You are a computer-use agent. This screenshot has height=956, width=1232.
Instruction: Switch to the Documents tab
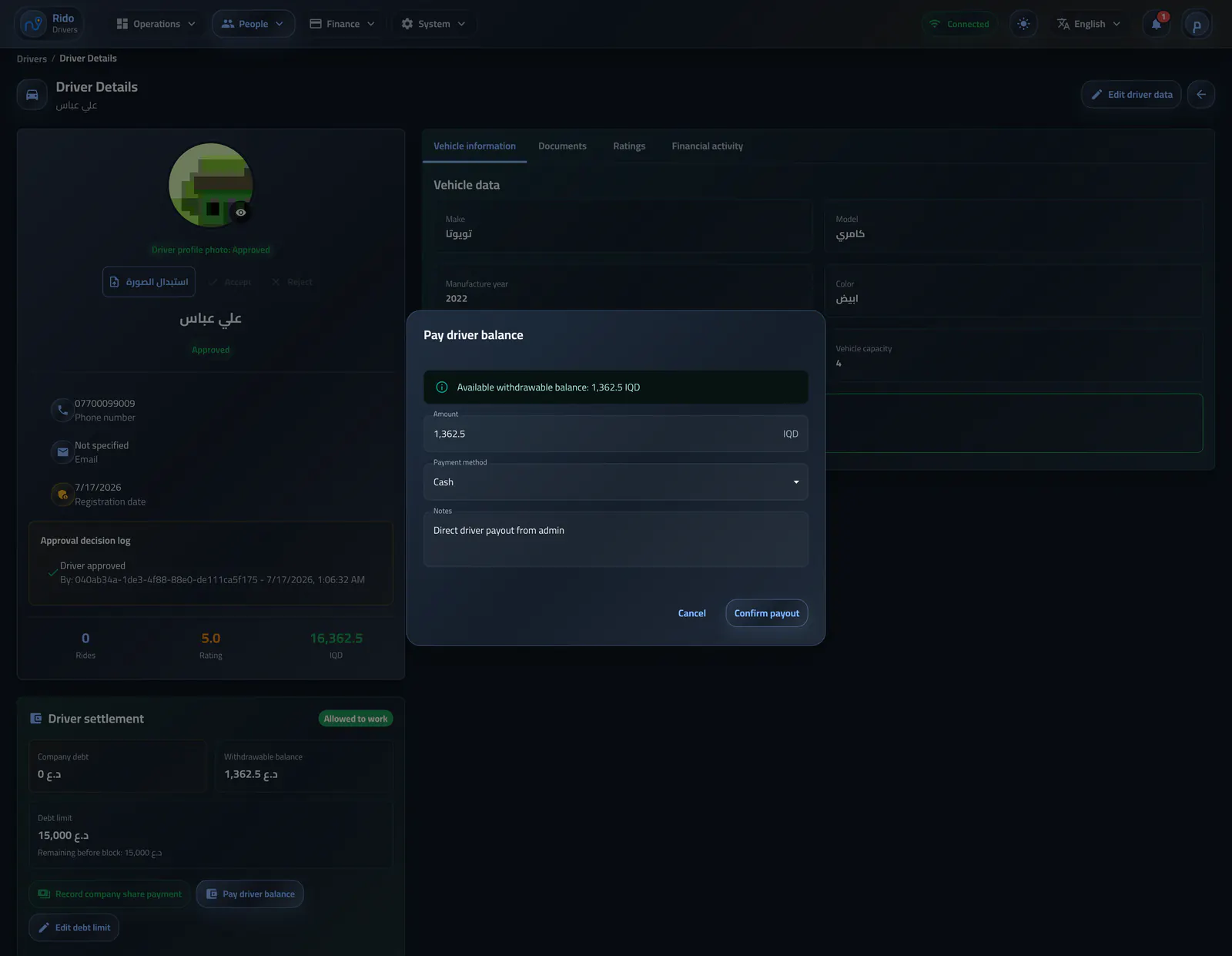tap(562, 146)
